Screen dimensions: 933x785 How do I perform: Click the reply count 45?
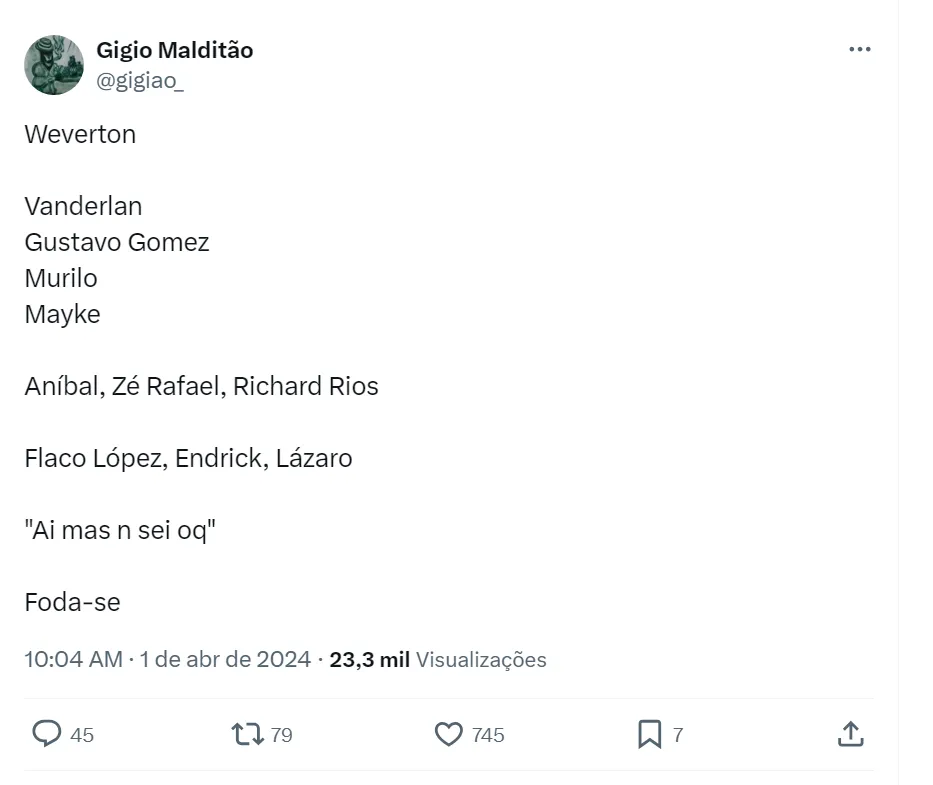[82, 735]
